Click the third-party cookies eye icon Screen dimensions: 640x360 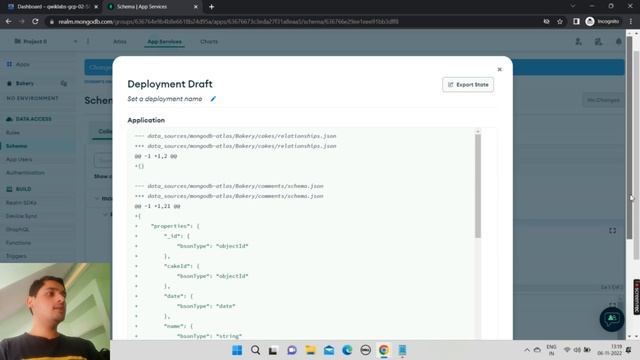[x=546, y=21]
